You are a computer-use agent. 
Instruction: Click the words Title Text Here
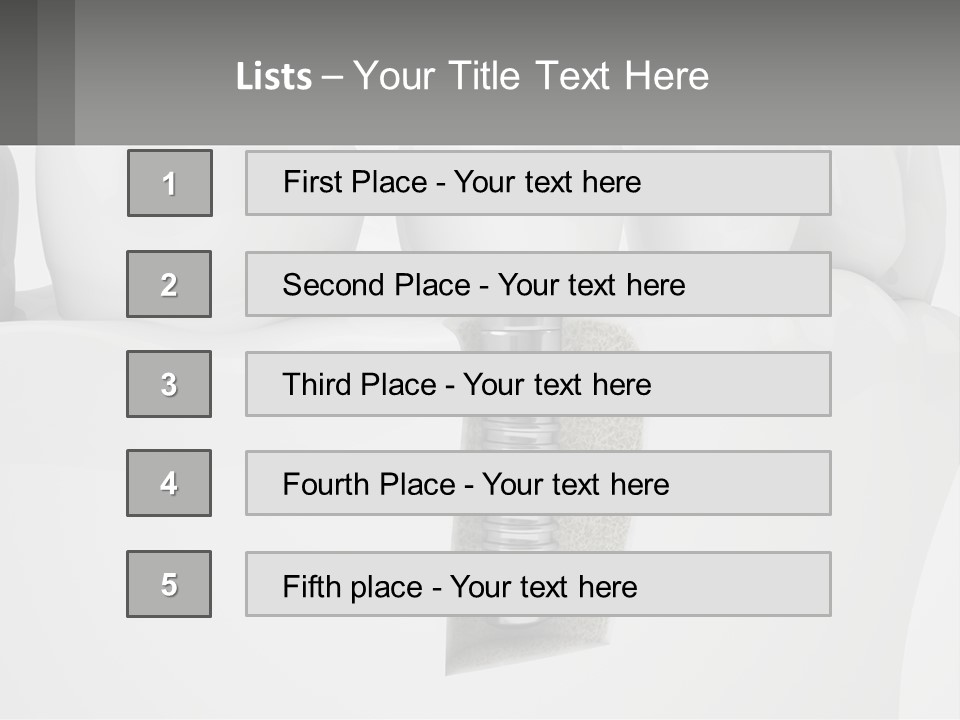[579, 76]
